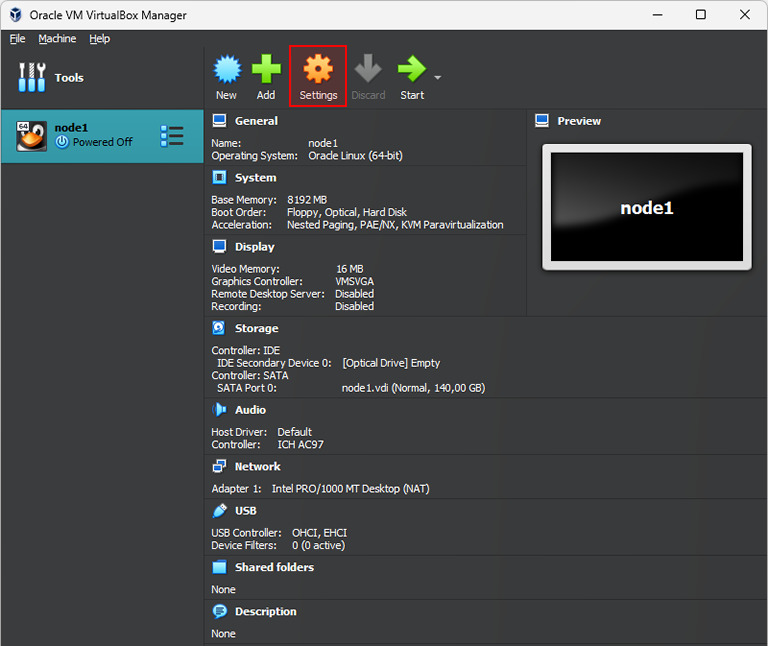This screenshot has width=768, height=646.
Task: Click the Remote Desktop Server Disabled value
Action: (354, 294)
